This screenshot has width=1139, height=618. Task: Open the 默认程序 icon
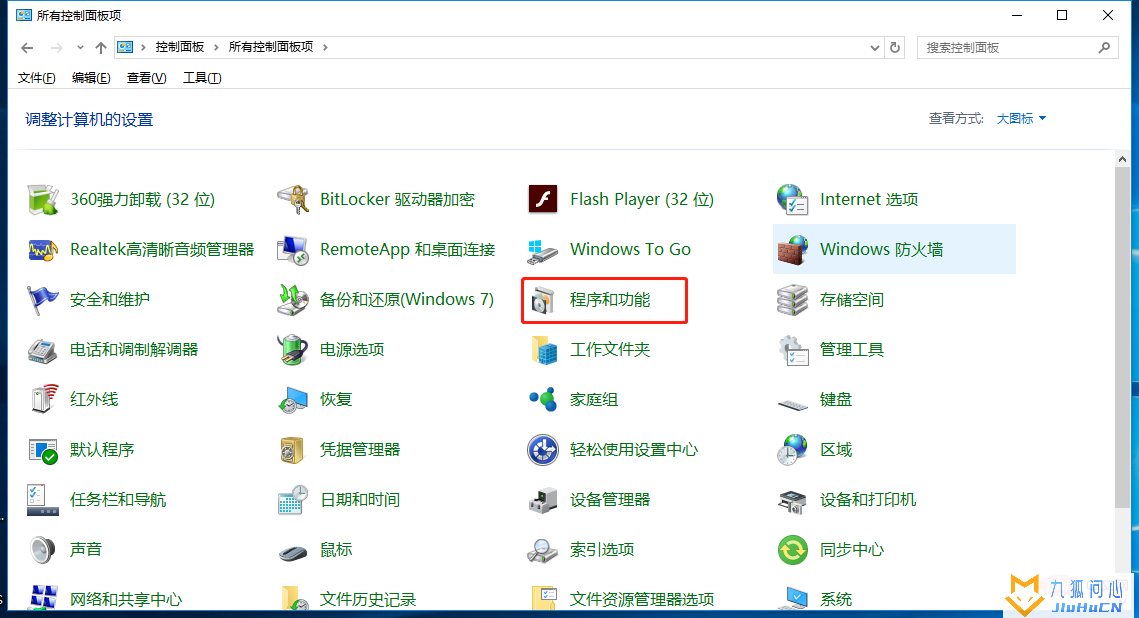tap(43, 450)
